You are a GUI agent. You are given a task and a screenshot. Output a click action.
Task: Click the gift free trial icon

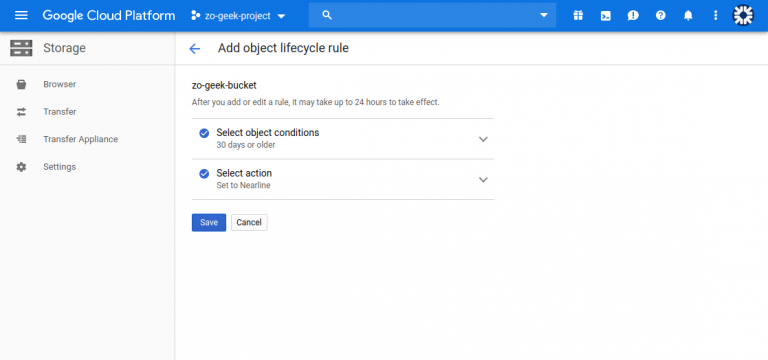click(578, 16)
